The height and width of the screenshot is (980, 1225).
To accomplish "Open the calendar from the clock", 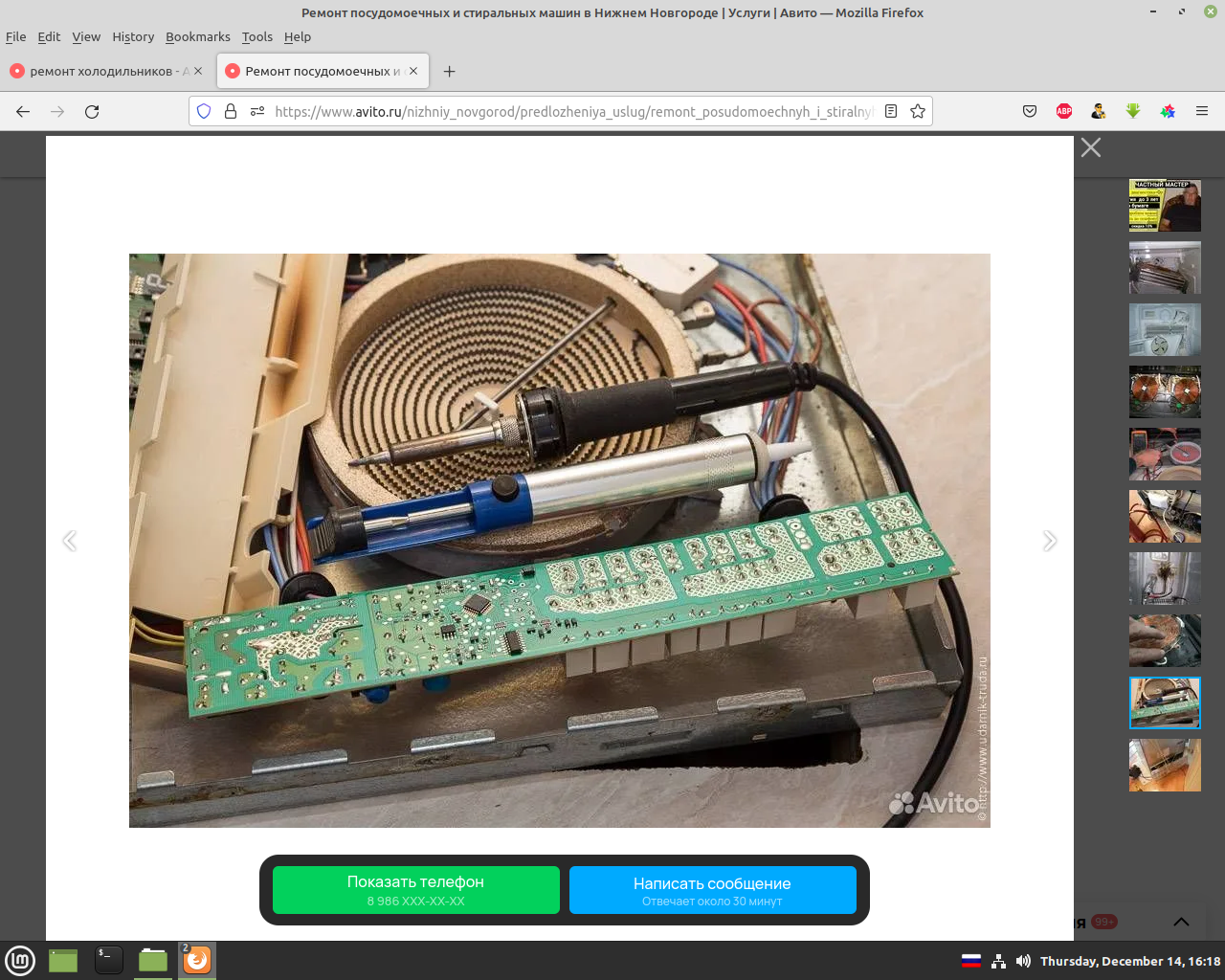I will pyautogui.click(x=1130, y=961).
